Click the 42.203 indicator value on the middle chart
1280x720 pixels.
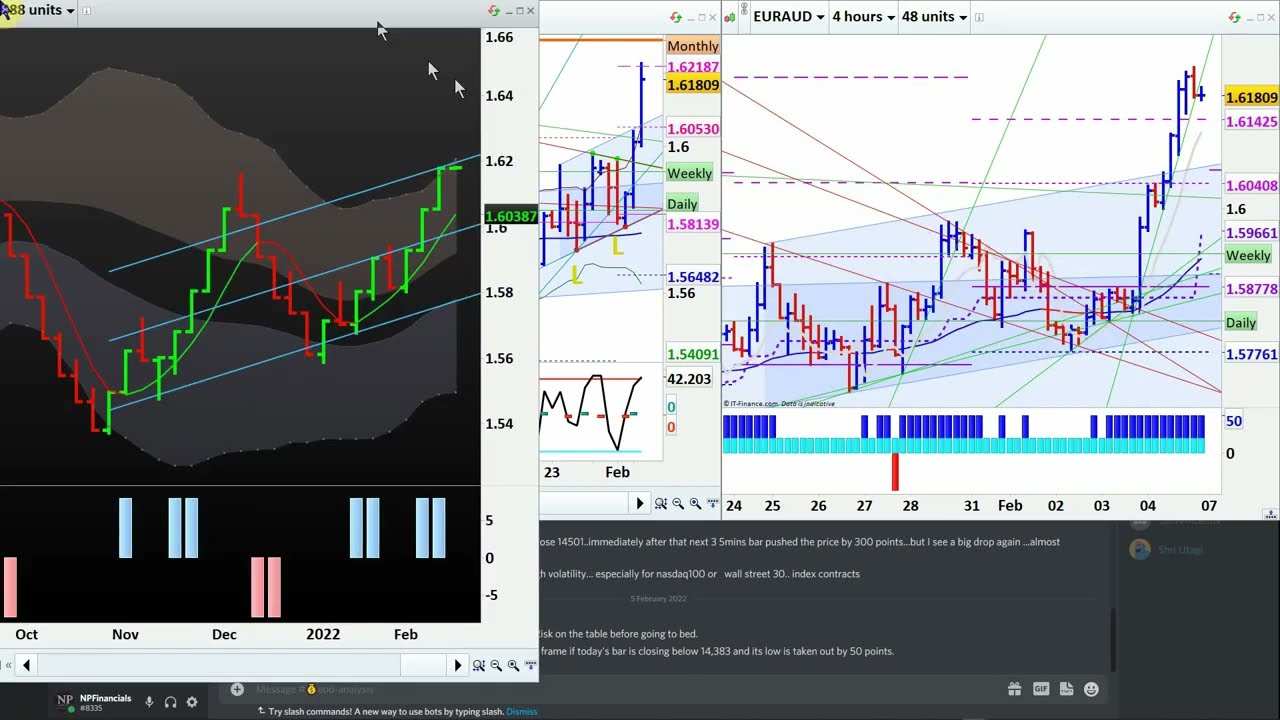[689, 379]
